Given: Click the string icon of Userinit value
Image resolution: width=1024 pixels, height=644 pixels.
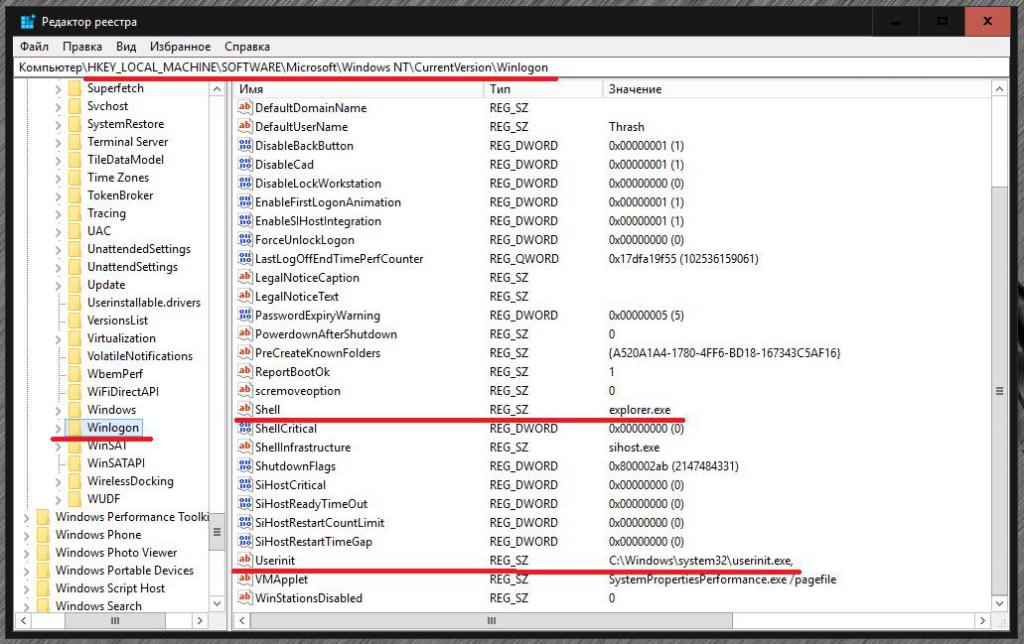Looking at the screenshot, I should point(245,560).
